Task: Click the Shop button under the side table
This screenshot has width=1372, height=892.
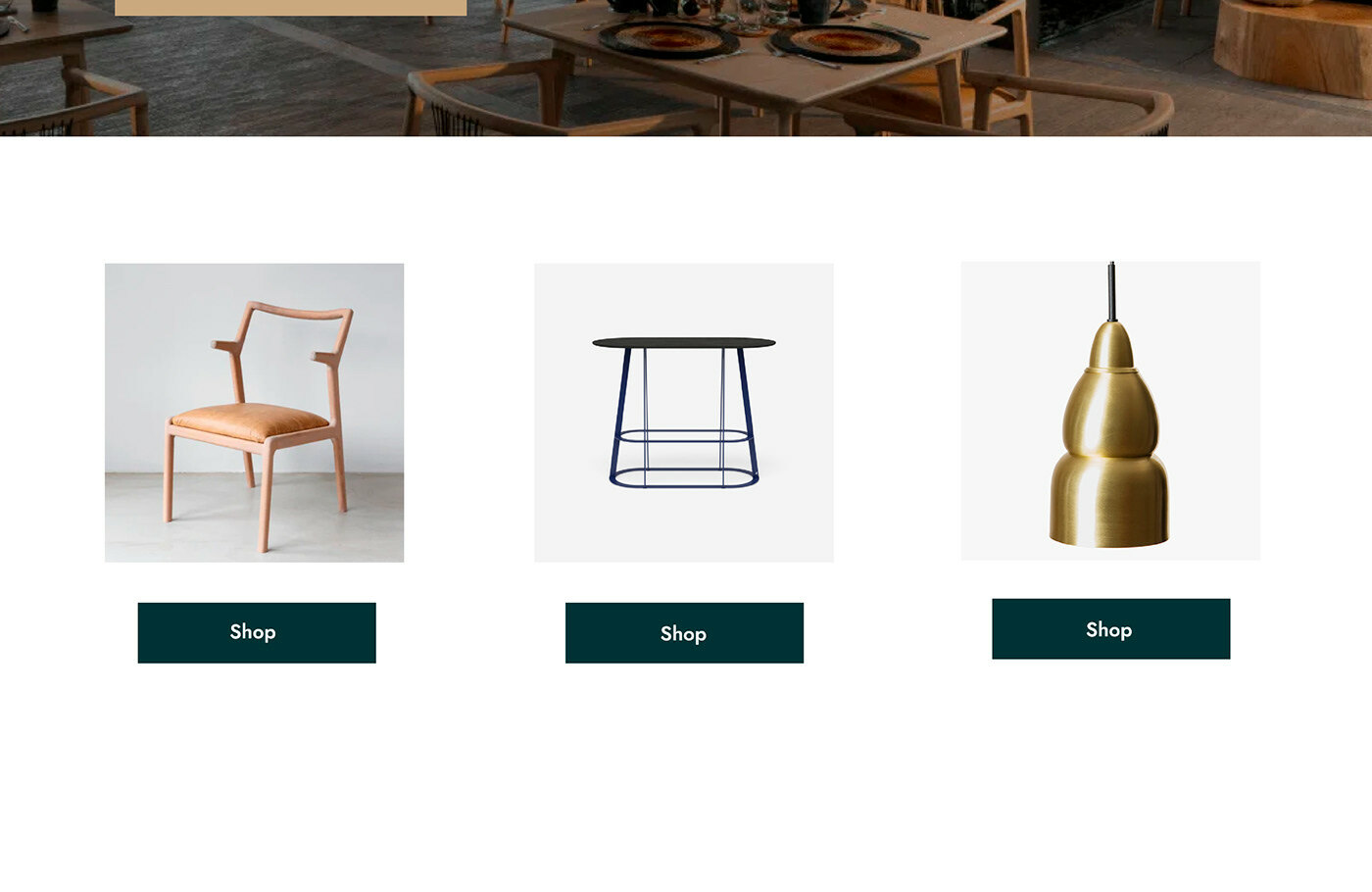Action: click(x=684, y=633)
